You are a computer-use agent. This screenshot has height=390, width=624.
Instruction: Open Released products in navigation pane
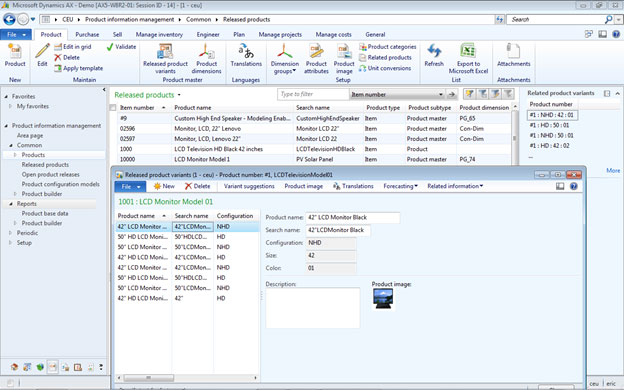point(45,165)
